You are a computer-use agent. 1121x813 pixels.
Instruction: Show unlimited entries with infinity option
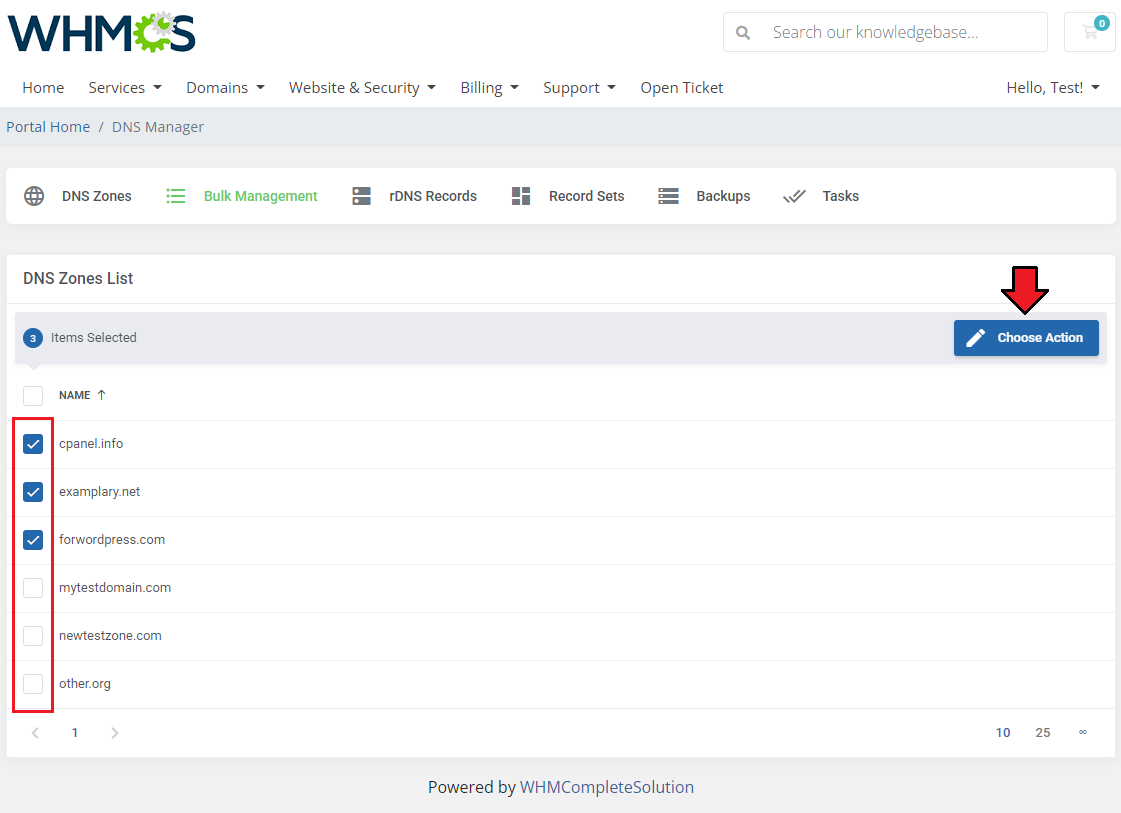coord(1082,731)
